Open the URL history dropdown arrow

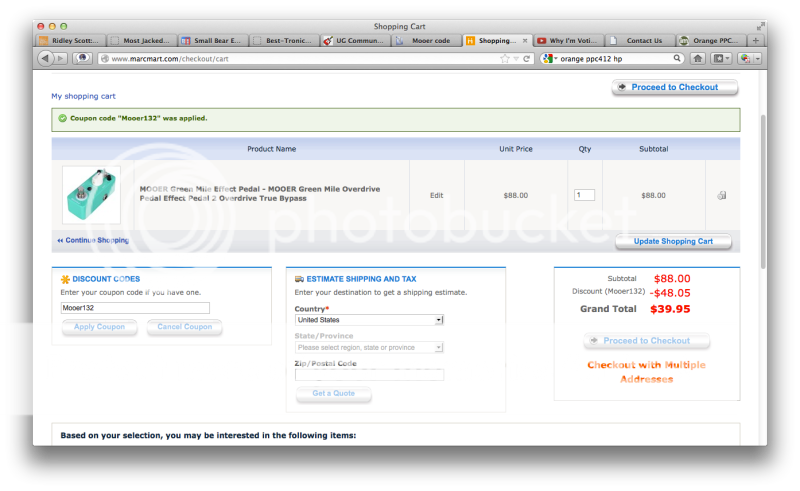pyautogui.click(x=516, y=59)
